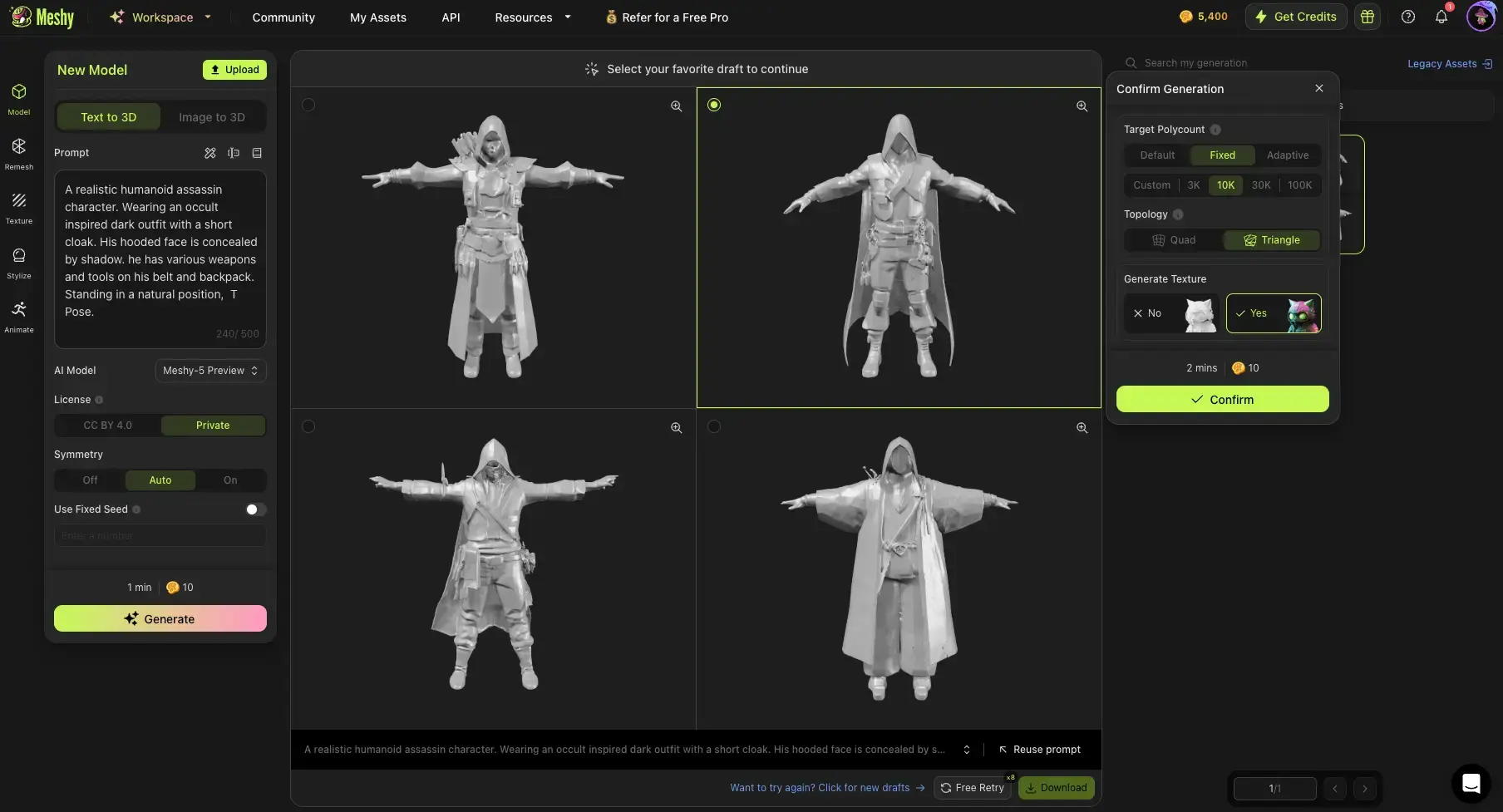
Task: Open the Meshy-5 Preview AI Model dropdown
Action: pos(209,371)
